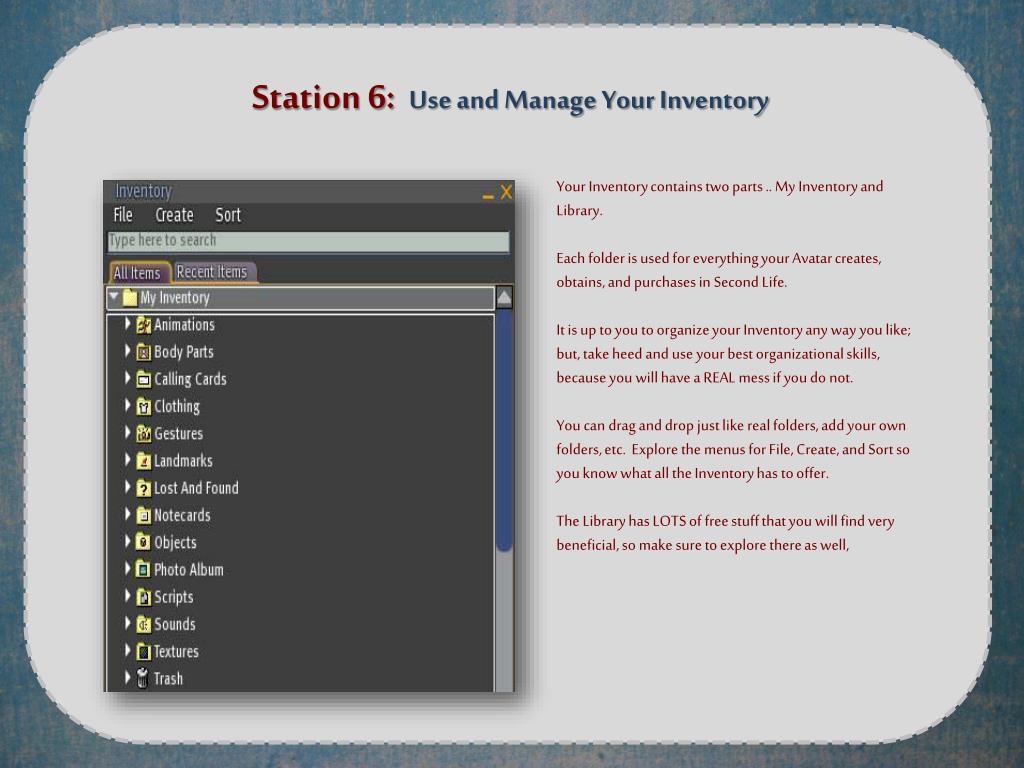Screen dimensions: 1024x768
Task: Select the 'Sounds' label
Action: coord(174,625)
